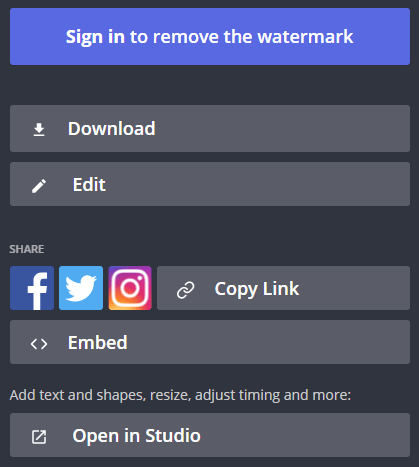The width and height of the screenshot is (419, 467).
Task: Open in Studio
Action: point(210,435)
